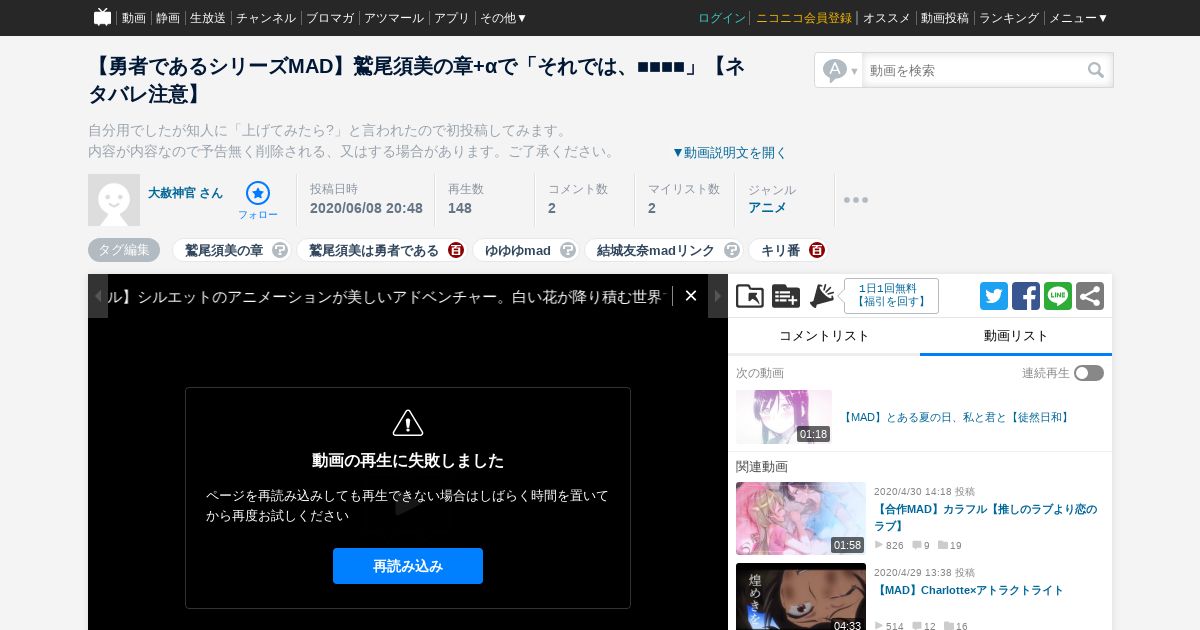Share on Facebook icon

point(1026,296)
